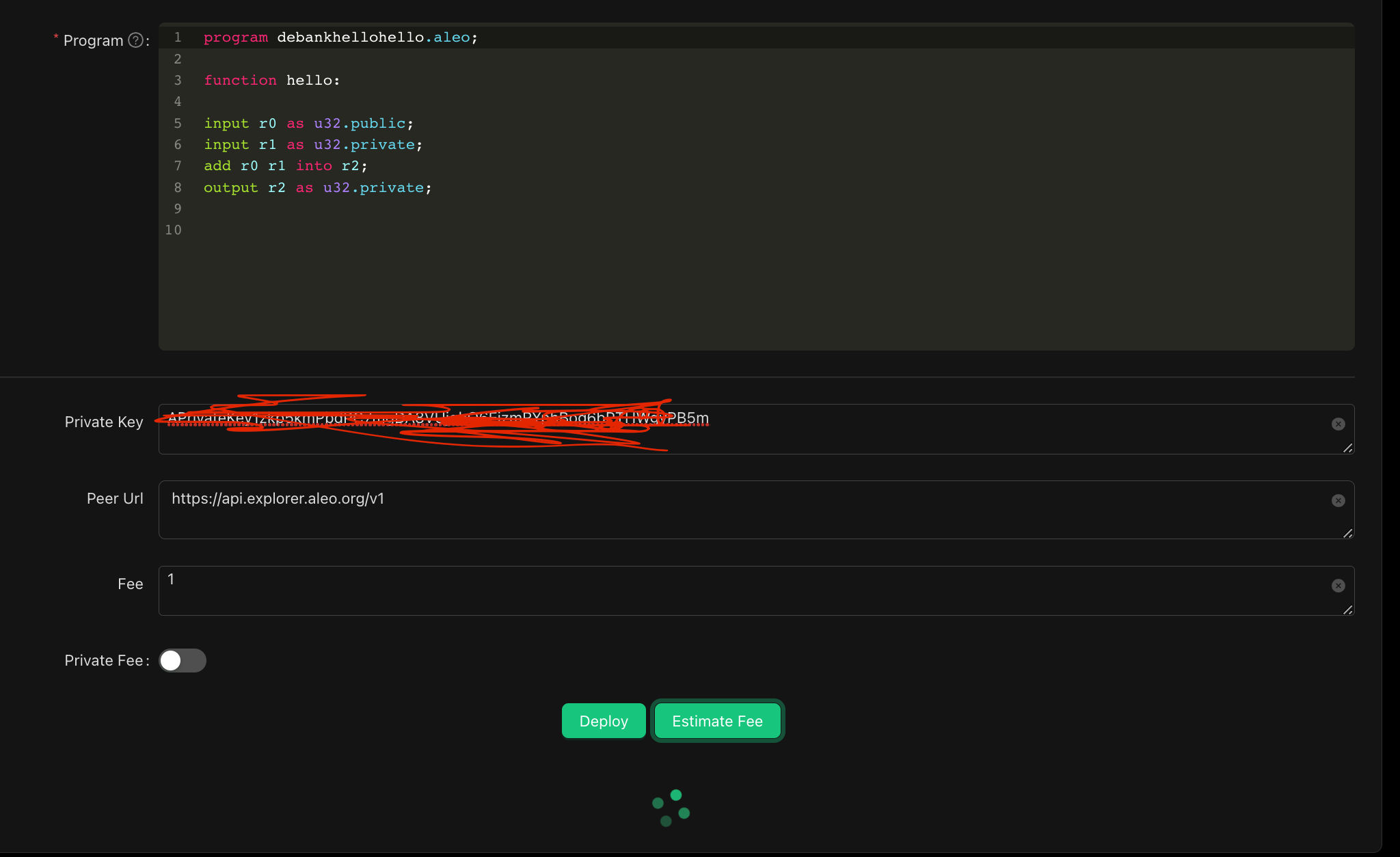The image size is (1400, 857).
Task: Grab the Private Key field resize handle
Action: 1347,448
